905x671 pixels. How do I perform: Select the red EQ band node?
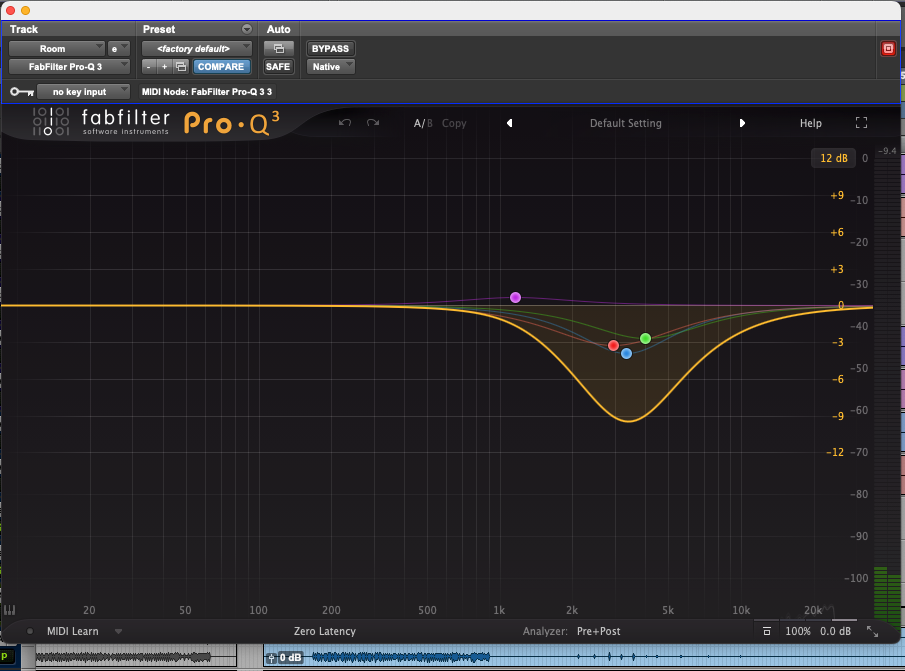(x=614, y=346)
